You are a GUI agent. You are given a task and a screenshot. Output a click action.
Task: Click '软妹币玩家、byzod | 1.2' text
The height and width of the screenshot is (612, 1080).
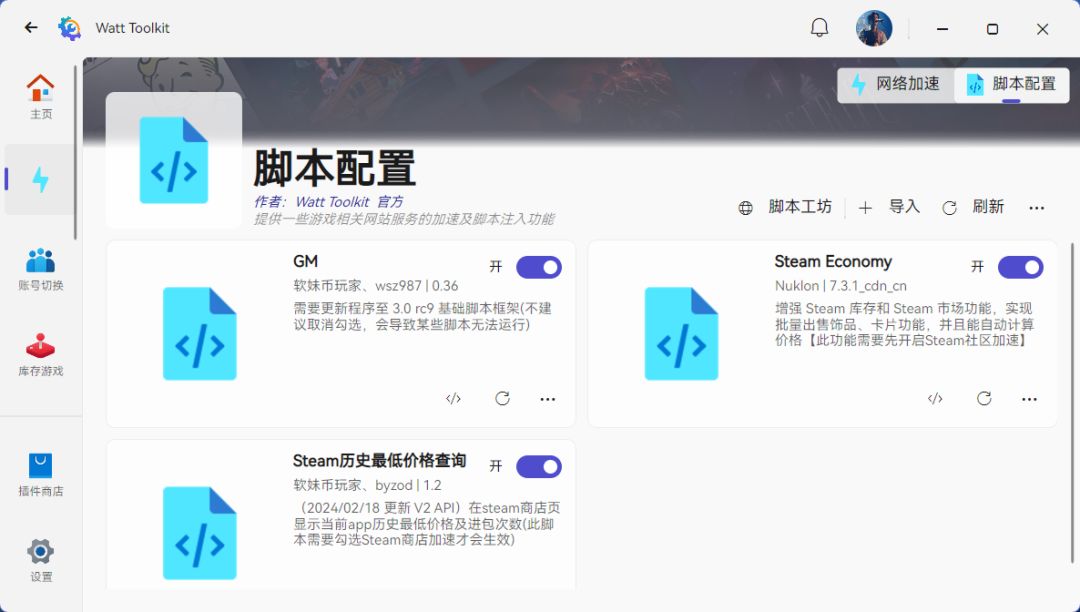point(367,485)
